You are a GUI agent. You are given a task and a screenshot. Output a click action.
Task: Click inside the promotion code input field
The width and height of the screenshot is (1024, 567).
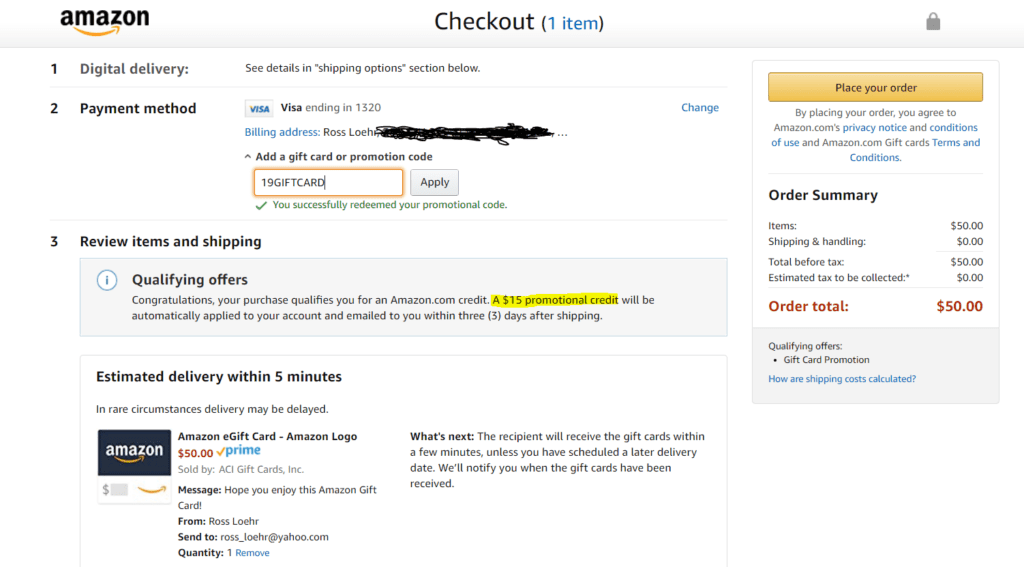point(328,182)
